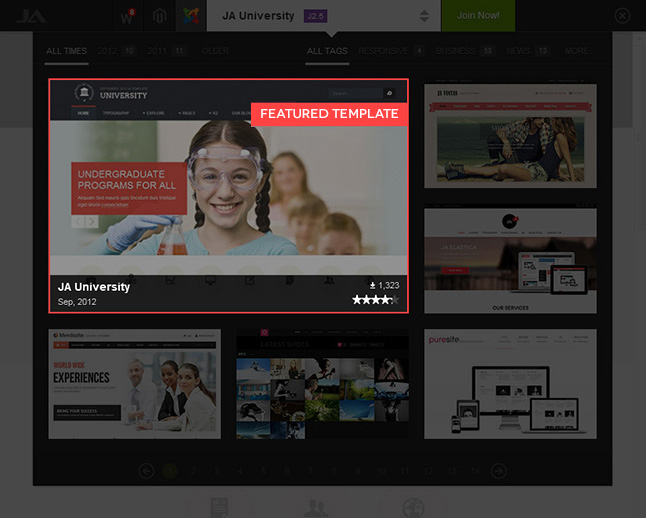Open the WordPress themes icon with badge

[x=128, y=16]
